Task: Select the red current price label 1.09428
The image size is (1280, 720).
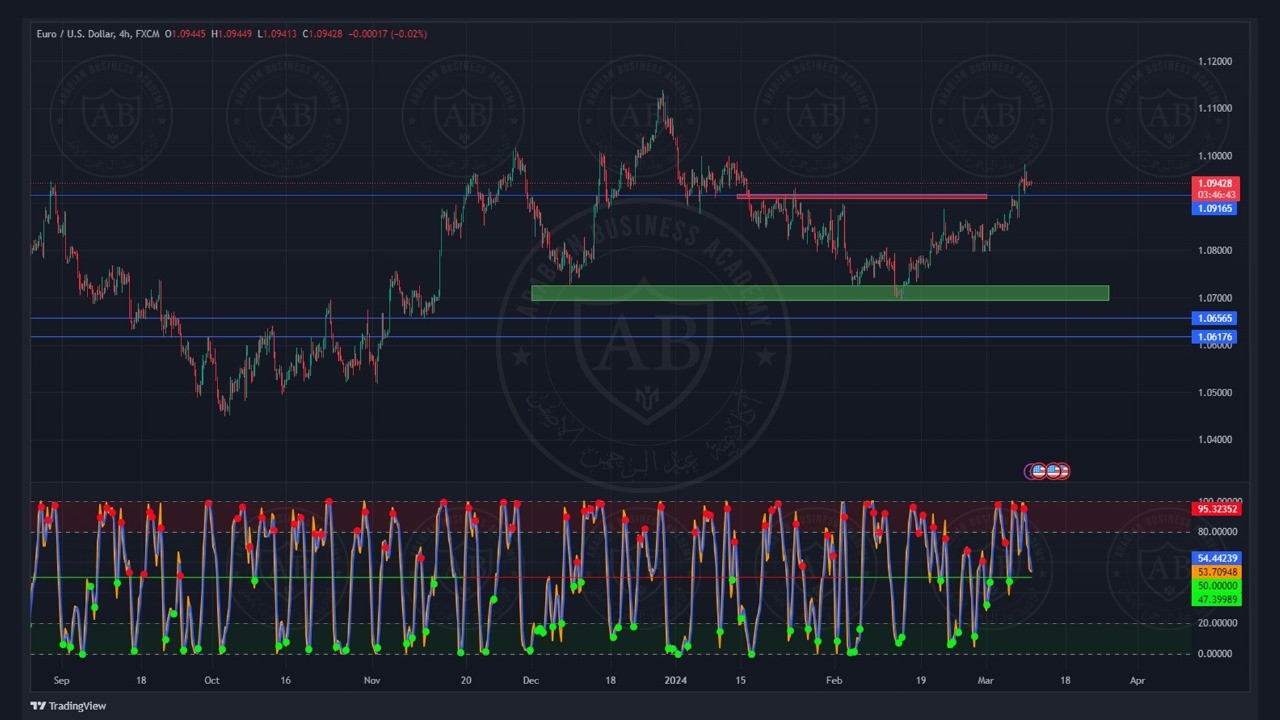Action: tap(1215, 183)
